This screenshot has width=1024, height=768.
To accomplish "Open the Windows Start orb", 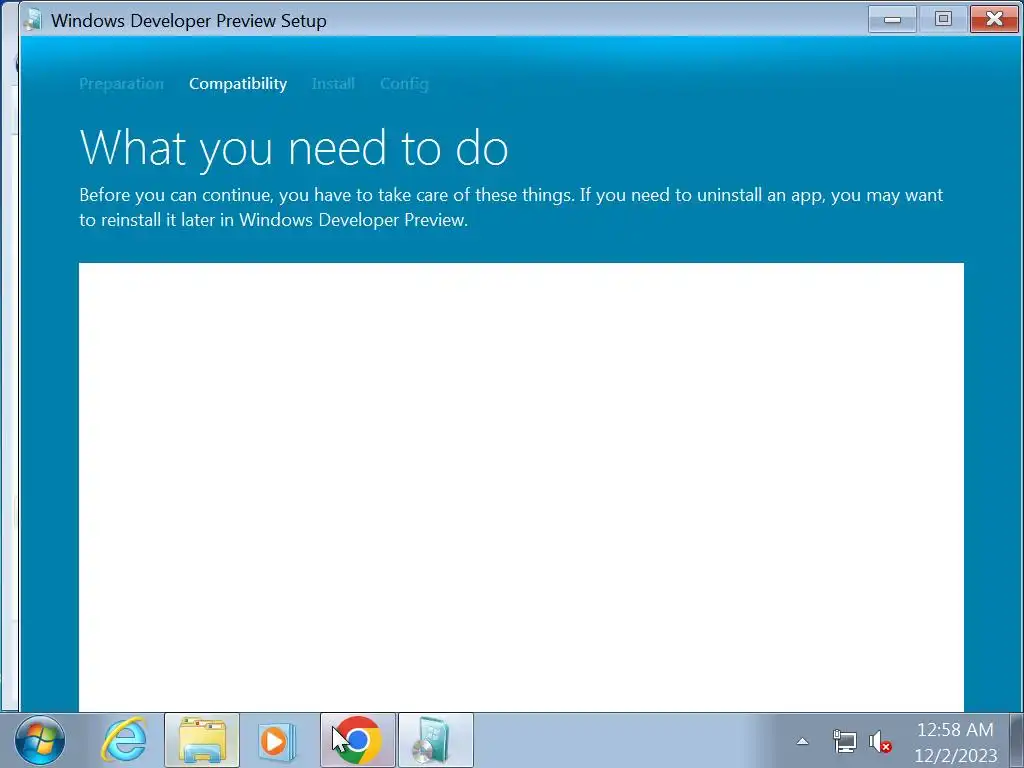I will pyautogui.click(x=40, y=741).
